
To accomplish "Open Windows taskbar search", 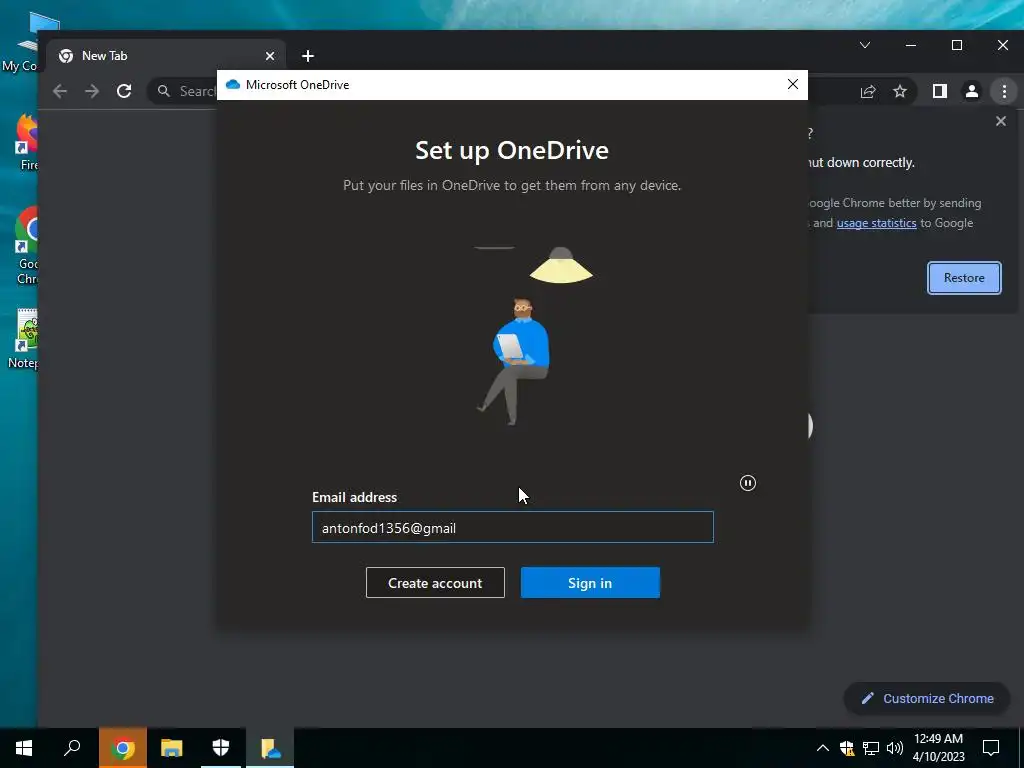I will pyautogui.click(x=72, y=748).
